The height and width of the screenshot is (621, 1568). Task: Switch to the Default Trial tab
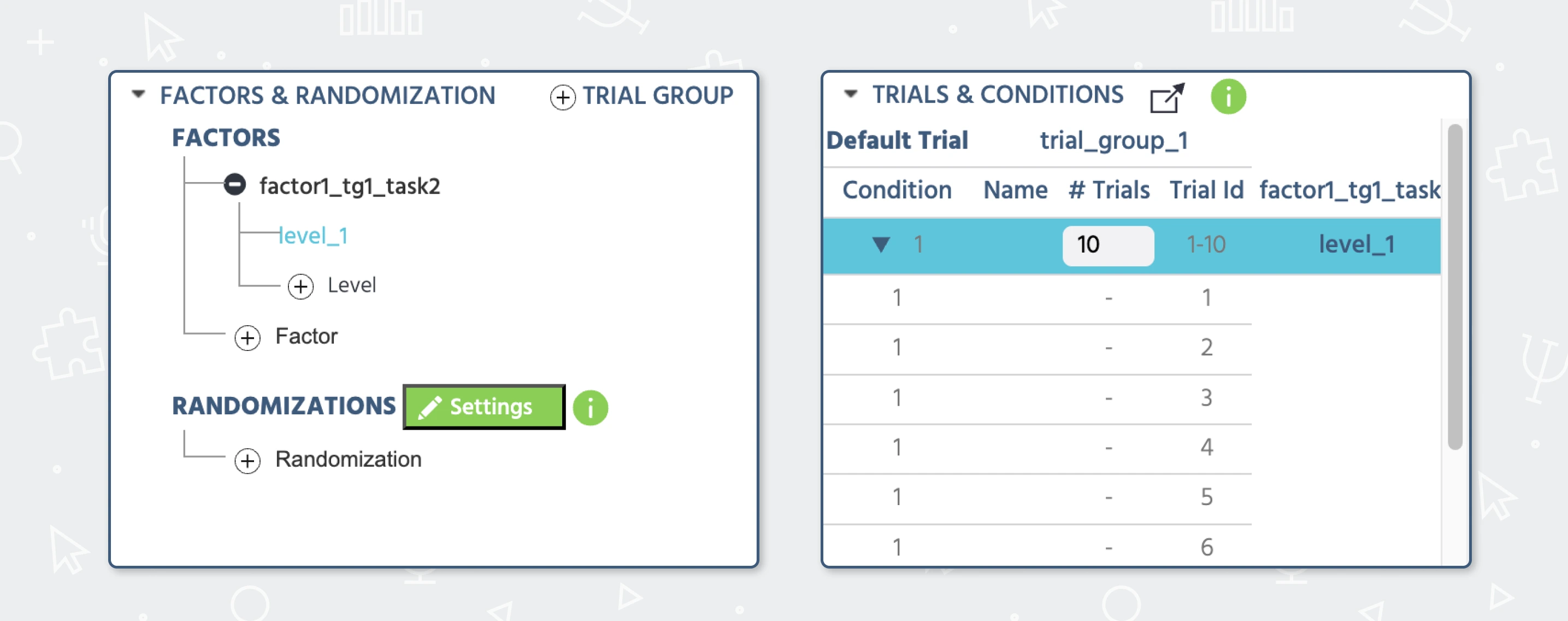897,140
